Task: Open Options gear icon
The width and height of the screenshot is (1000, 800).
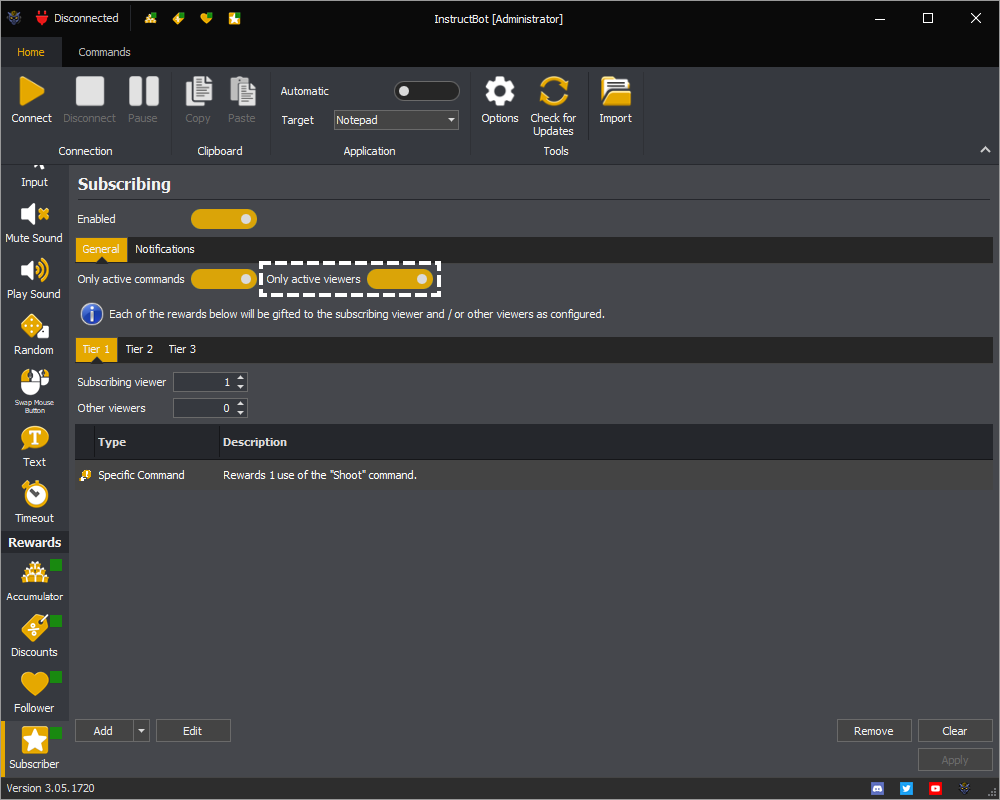Action: tap(500, 91)
